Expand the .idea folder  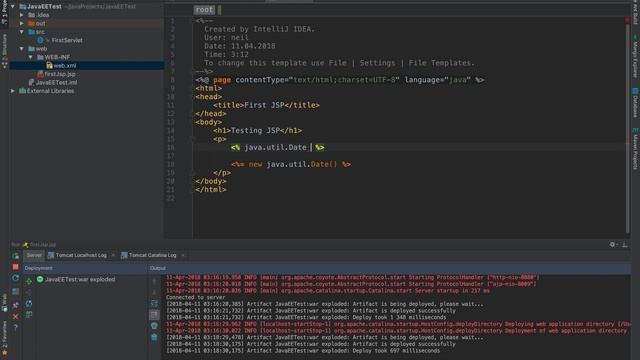point(22,15)
